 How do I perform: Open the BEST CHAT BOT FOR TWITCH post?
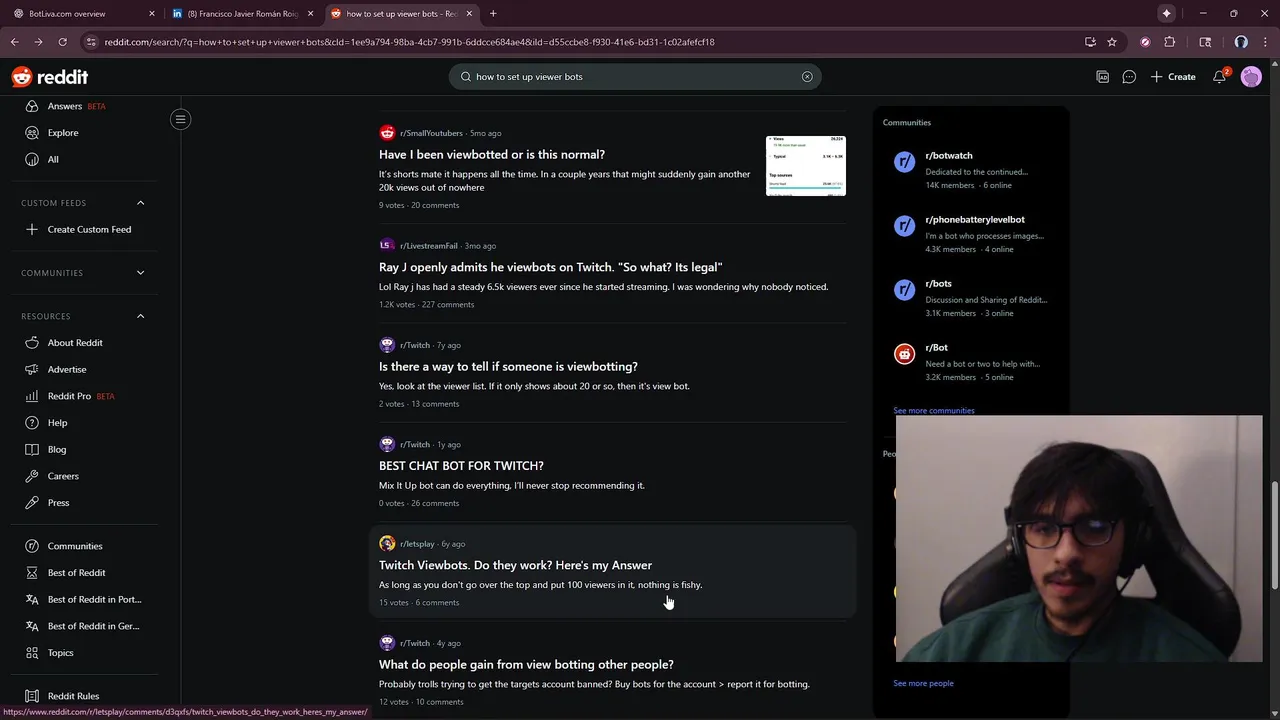click(x=461, y=466)
